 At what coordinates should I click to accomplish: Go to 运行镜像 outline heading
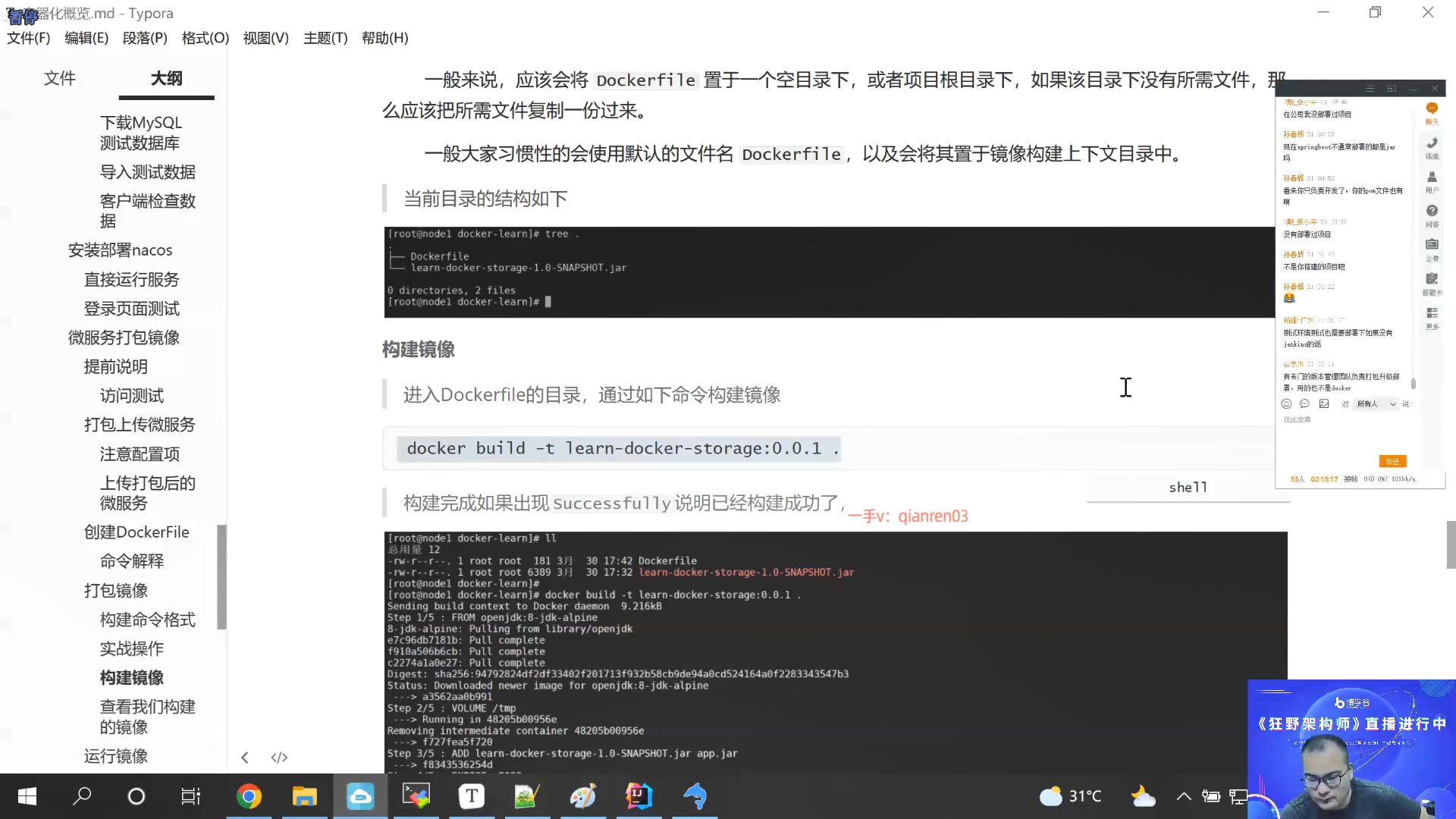115,756
